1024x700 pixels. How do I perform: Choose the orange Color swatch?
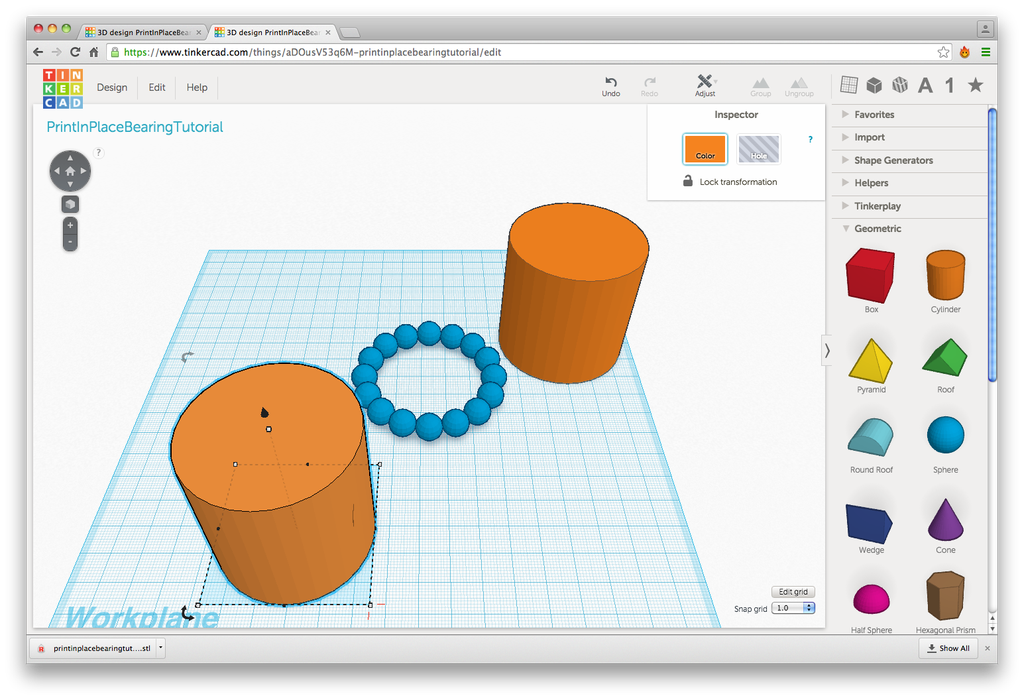[x=705, y=149]
